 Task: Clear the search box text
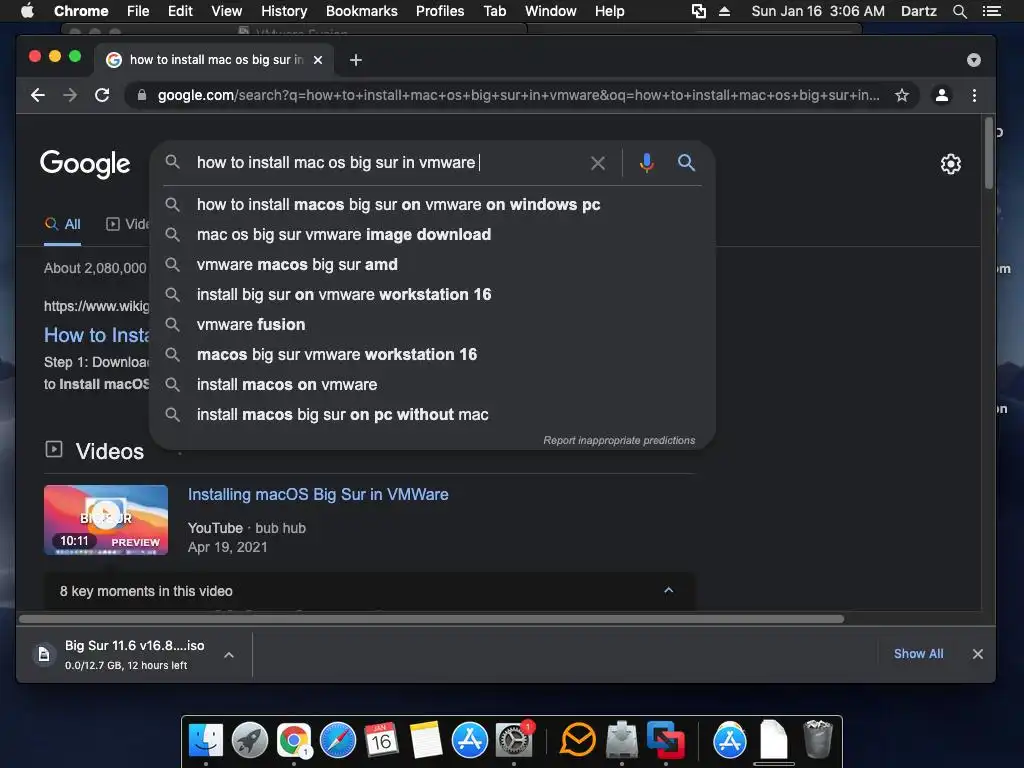(598, 163)
